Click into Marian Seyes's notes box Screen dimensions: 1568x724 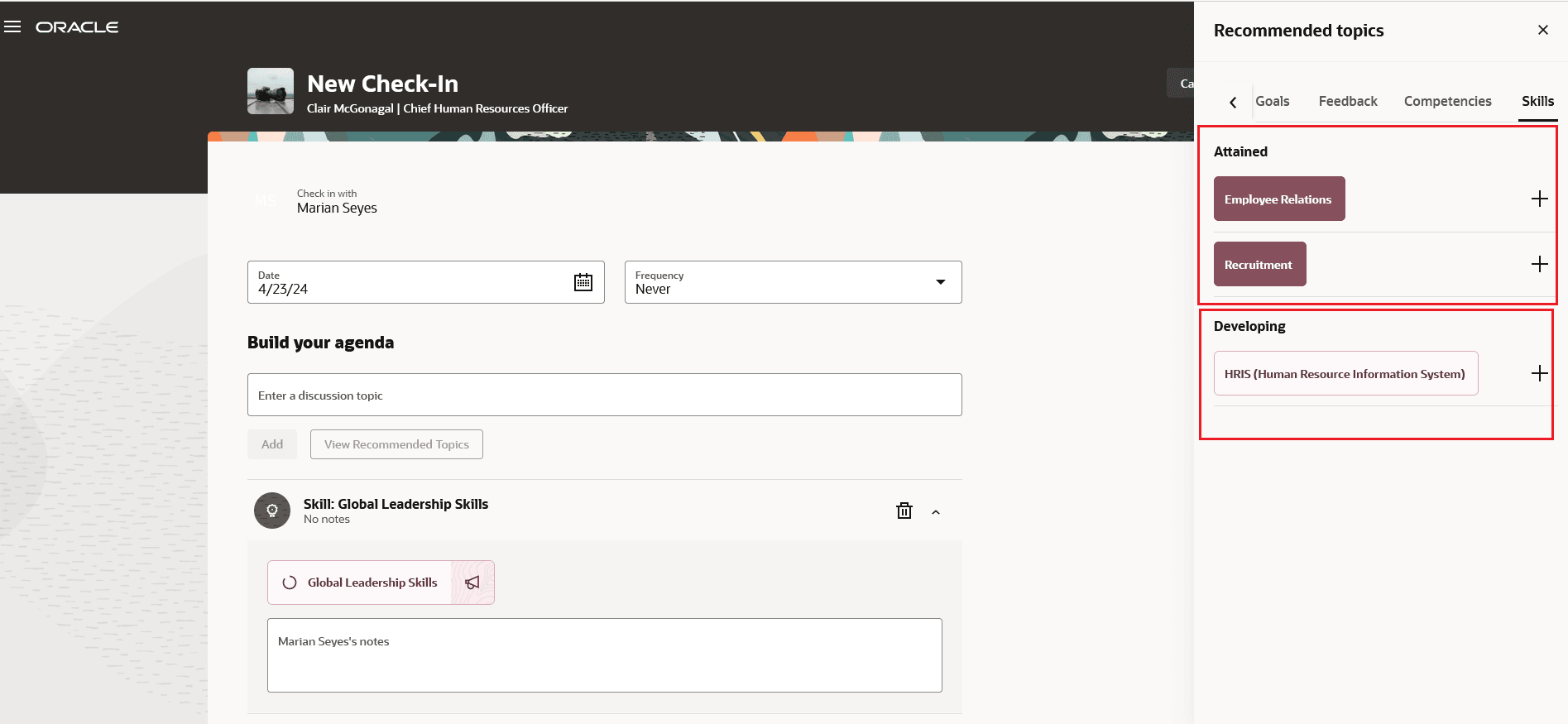[x=605, y=655]
